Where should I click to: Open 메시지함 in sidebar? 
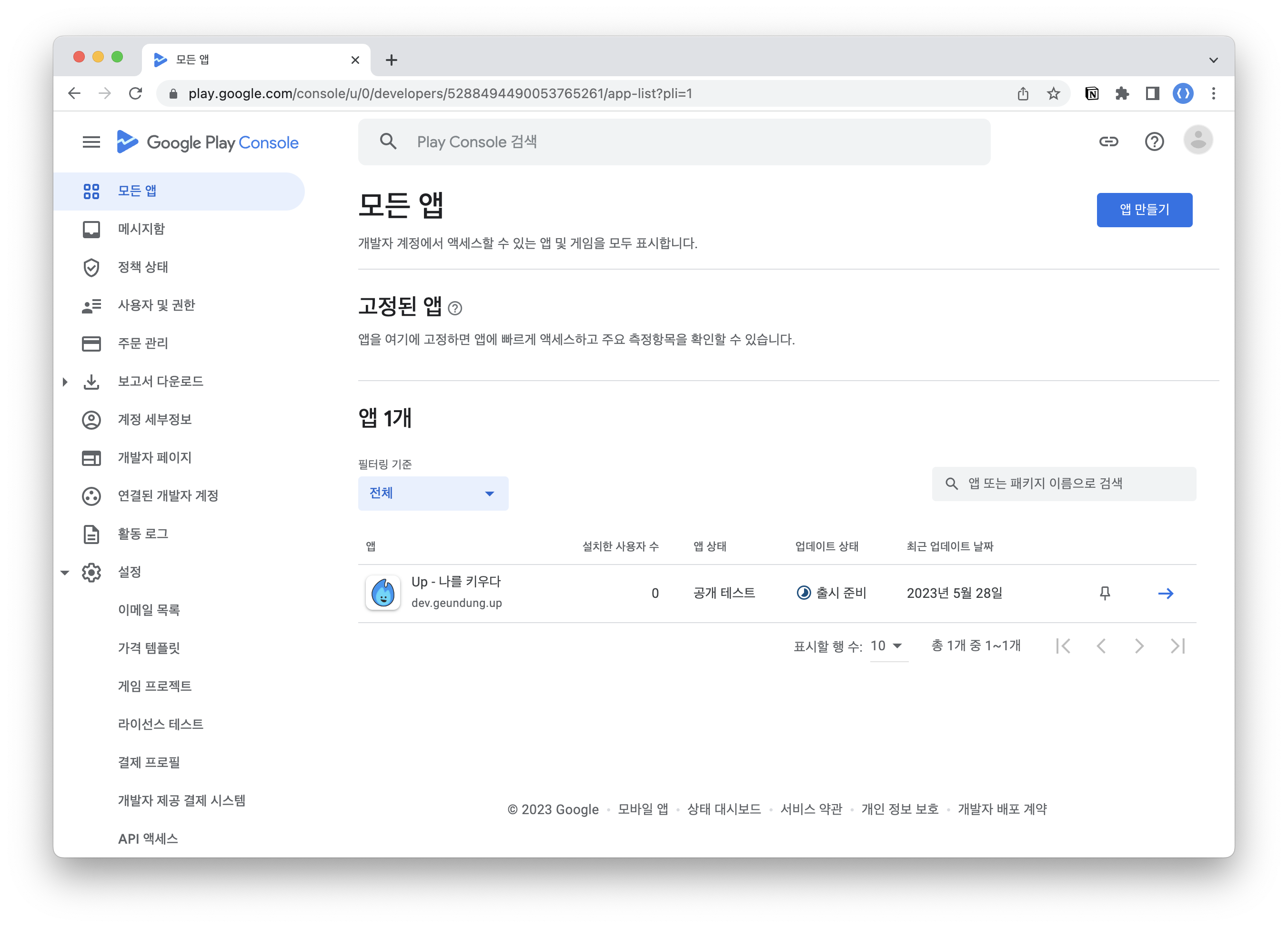tap(141, 229)
